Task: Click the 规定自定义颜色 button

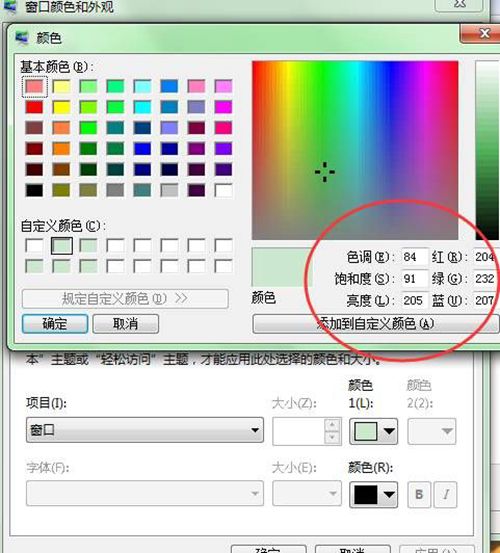Action: [x=125, y=299]
